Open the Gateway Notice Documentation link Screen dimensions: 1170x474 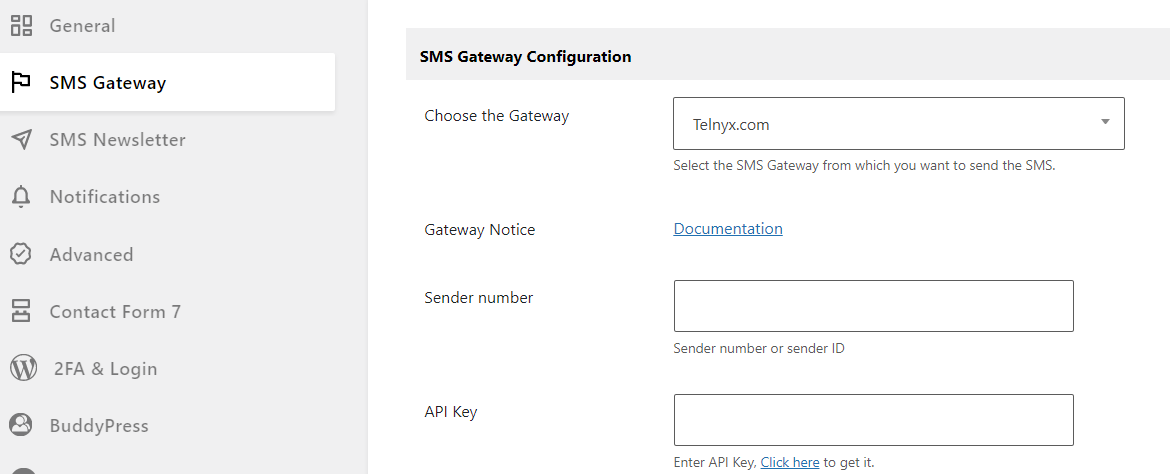point(728,228)
